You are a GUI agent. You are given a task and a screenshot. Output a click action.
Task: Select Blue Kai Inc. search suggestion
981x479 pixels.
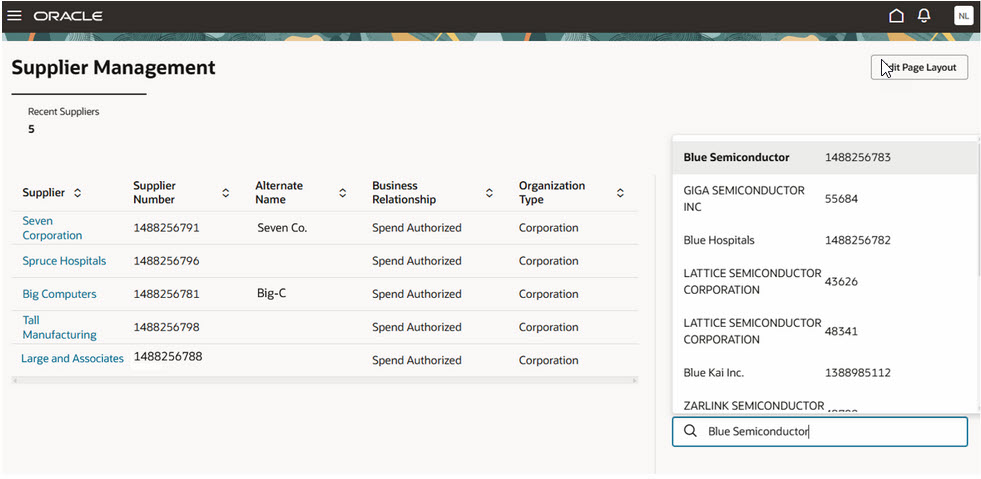825,373
